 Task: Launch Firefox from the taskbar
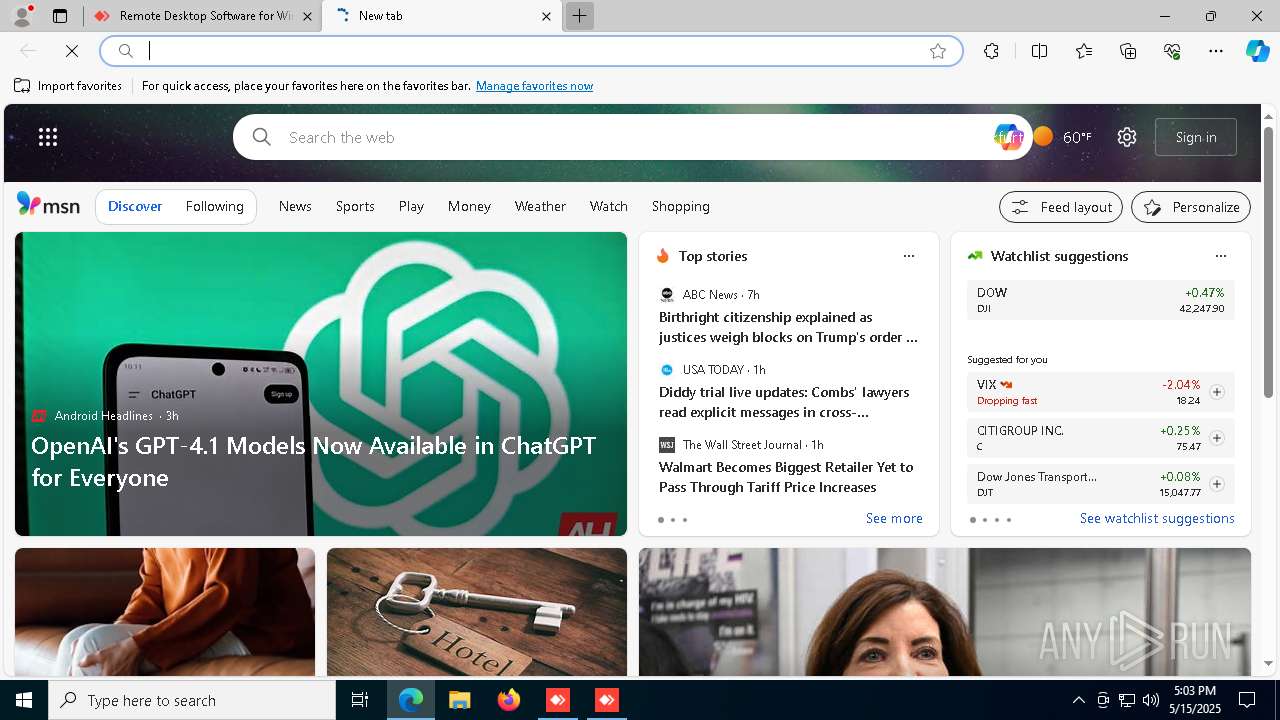(509, 700)
